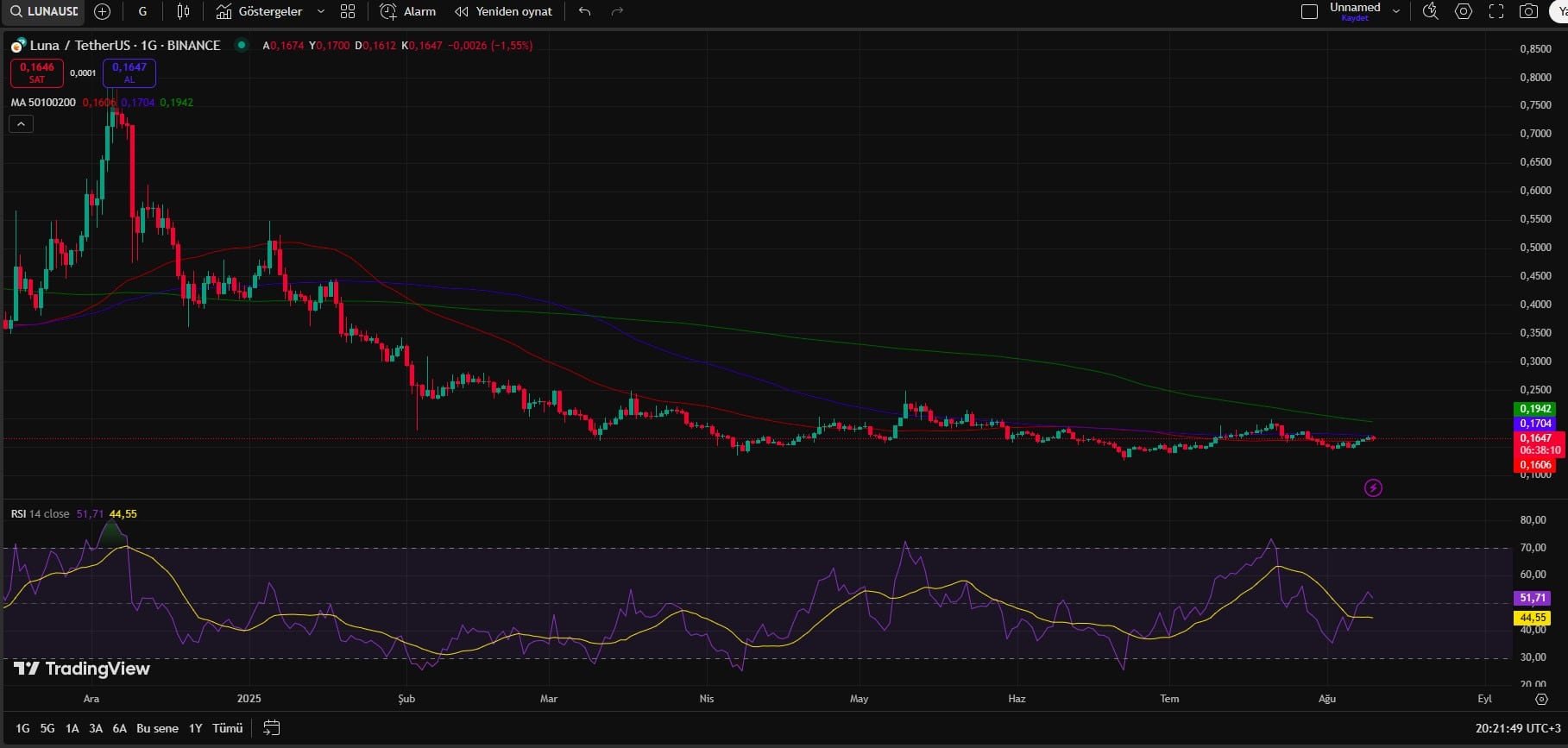1568x748 pixels.
Task: Click the Ağu label on time axis
Action: click(x=1327, y=699)
